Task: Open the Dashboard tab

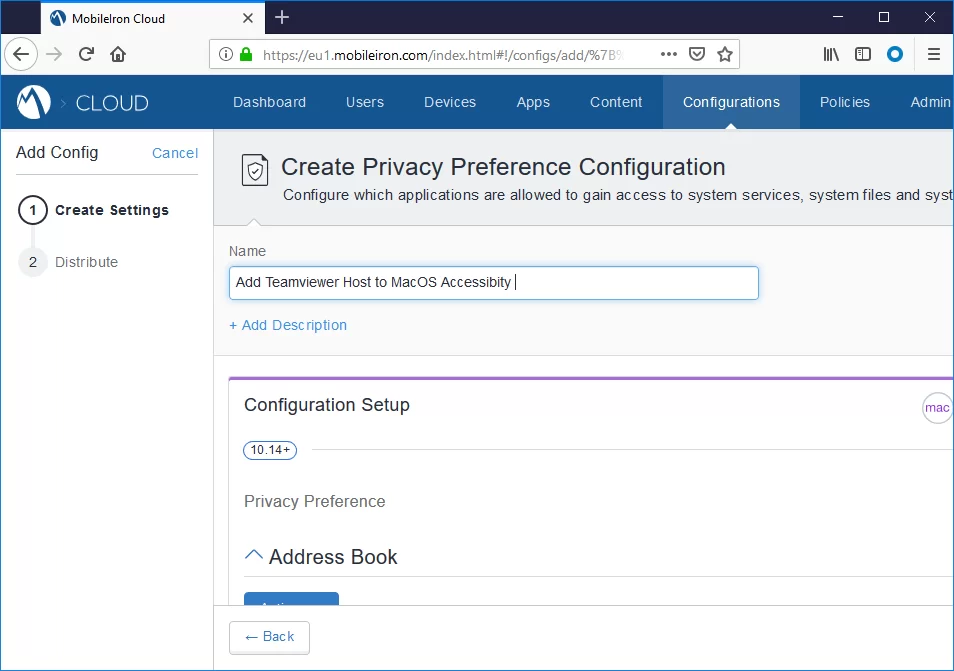Action: pyautogui.click(x=269, y=102)
